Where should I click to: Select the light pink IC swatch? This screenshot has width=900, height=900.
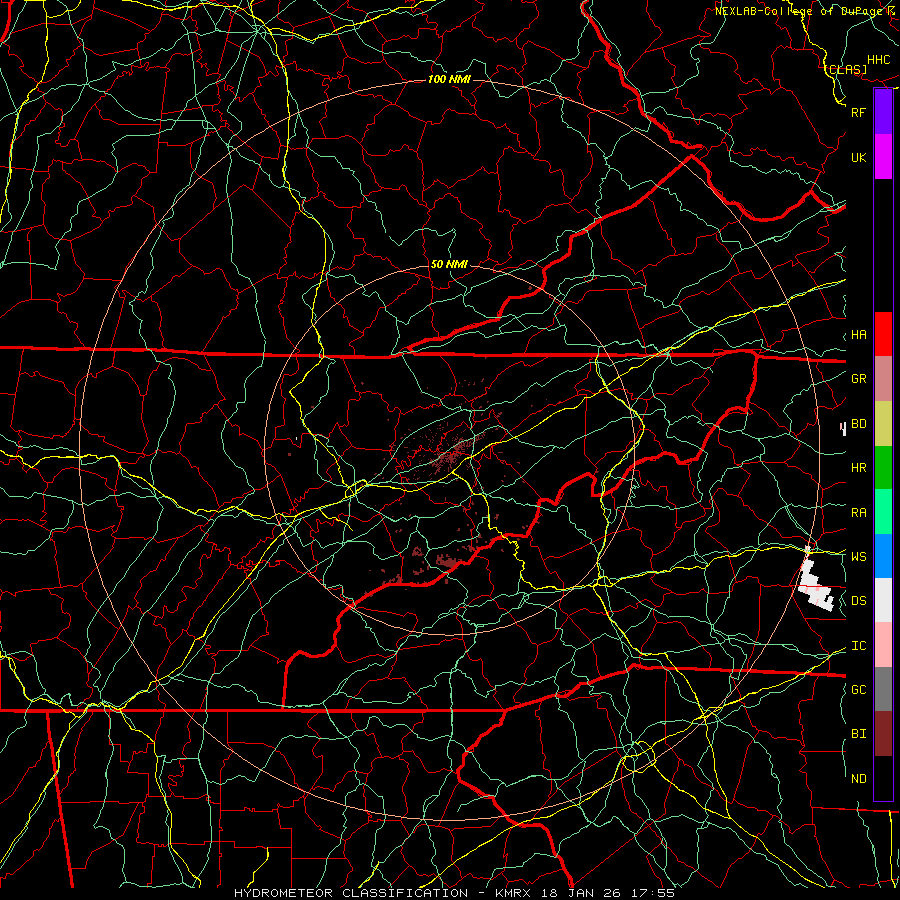883,645
